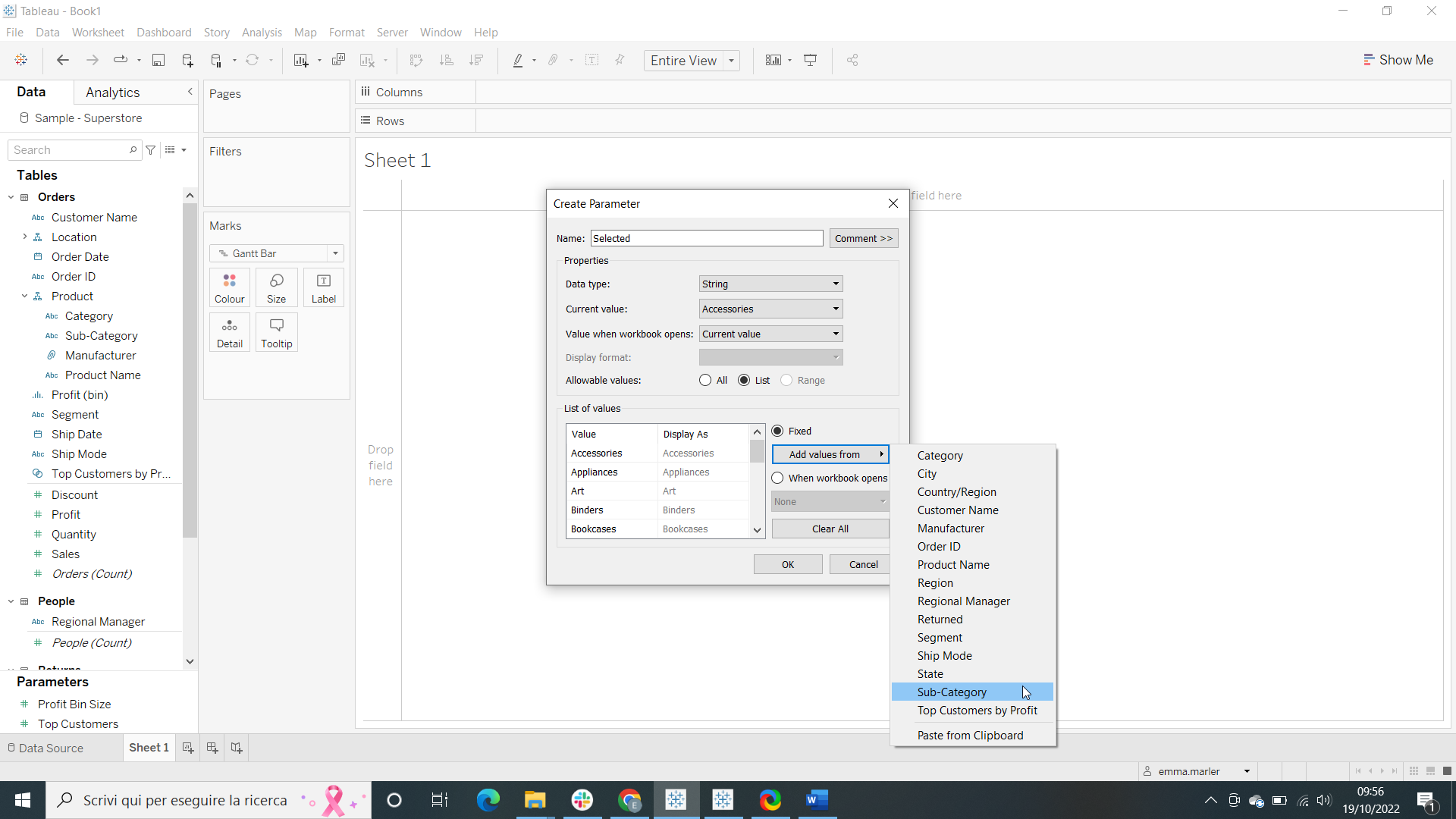
Task: Select the Range allowable values option
Action: tap(786, 381)
